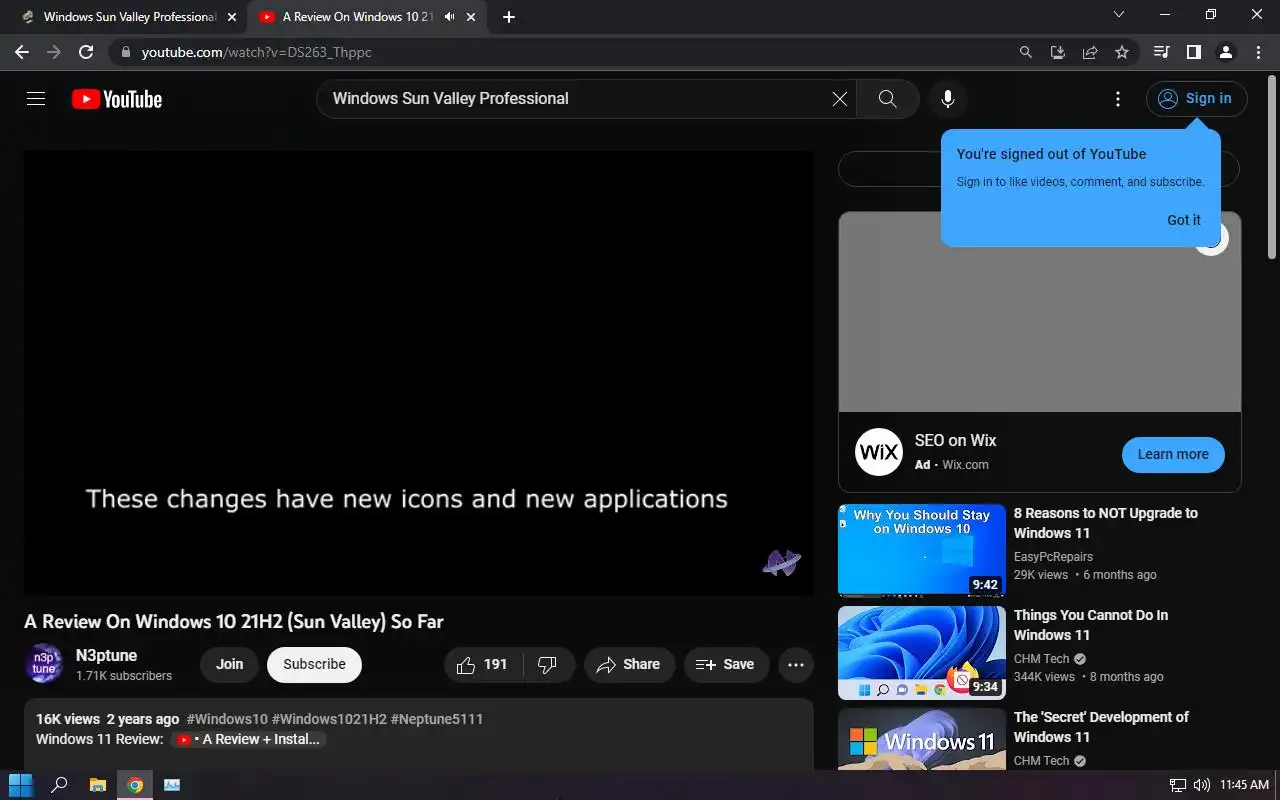Viewport: 1280px width, 800px height.
Task: Open the tab search dropdown chevron
Action: (1118, 15)
